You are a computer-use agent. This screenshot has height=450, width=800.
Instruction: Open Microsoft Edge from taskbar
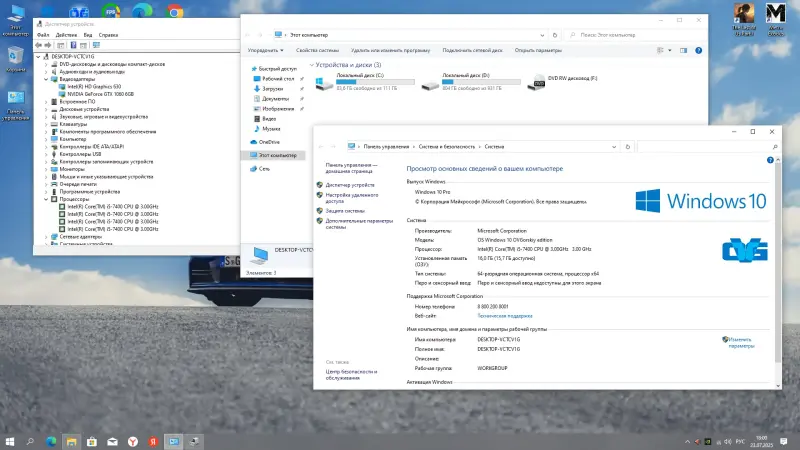pyautogui.click(x=51, y=442)
